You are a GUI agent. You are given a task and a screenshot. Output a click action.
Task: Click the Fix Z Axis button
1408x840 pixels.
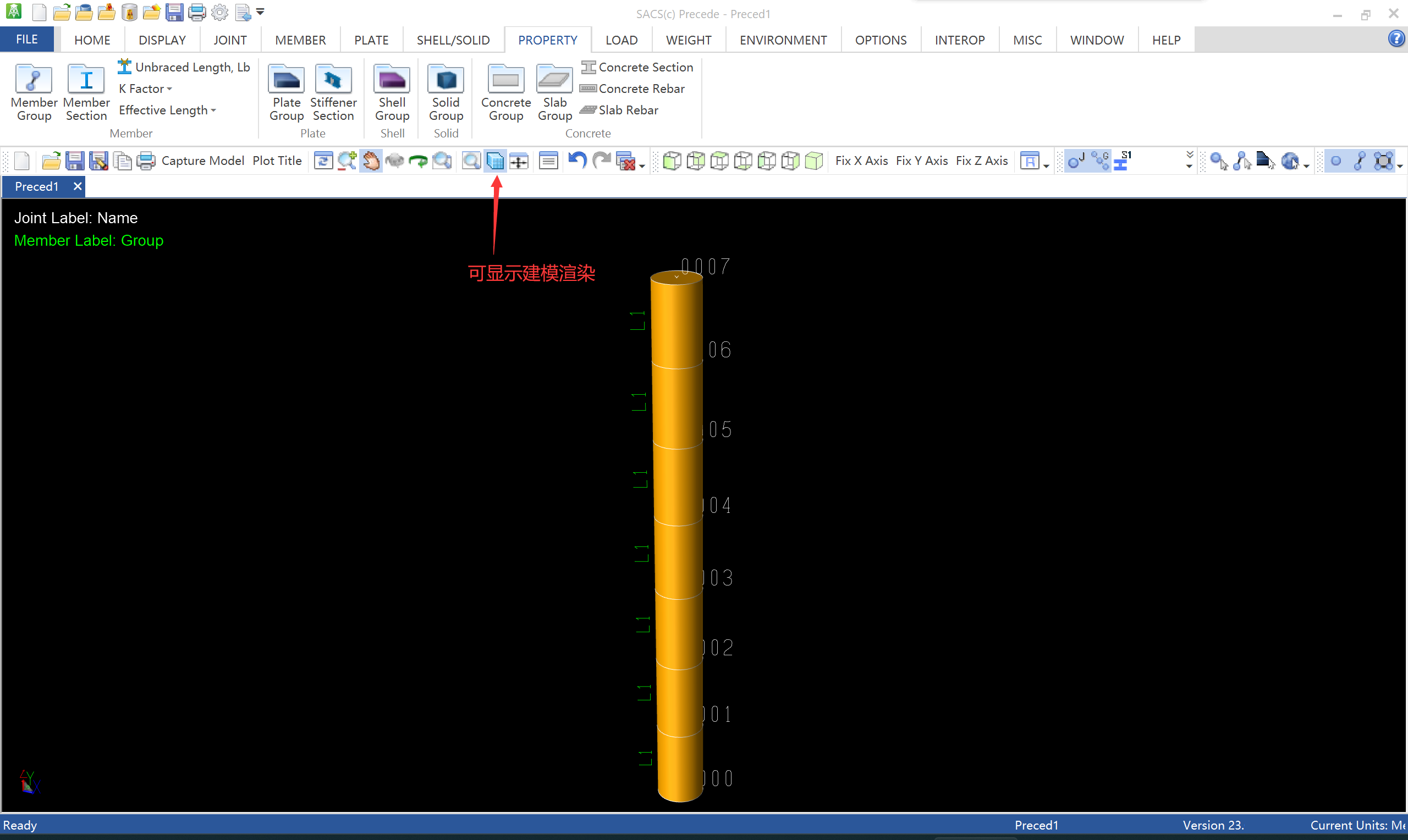[x=981, y=161]
